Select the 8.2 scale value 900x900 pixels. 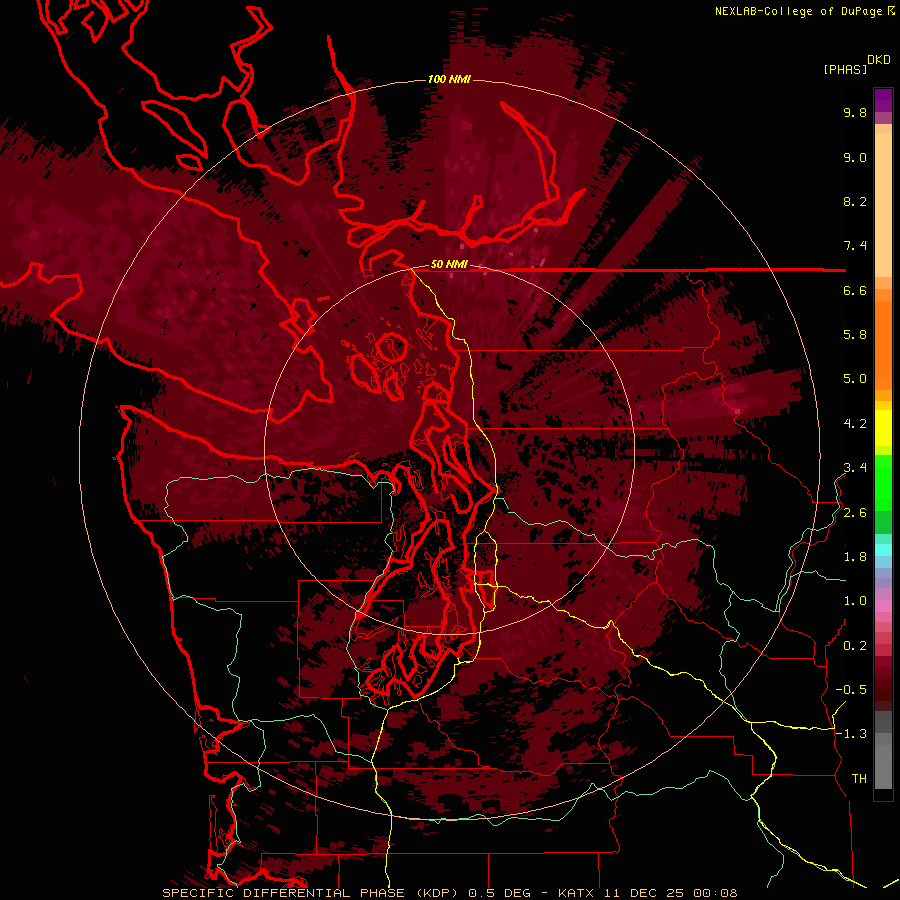(855, 201)
